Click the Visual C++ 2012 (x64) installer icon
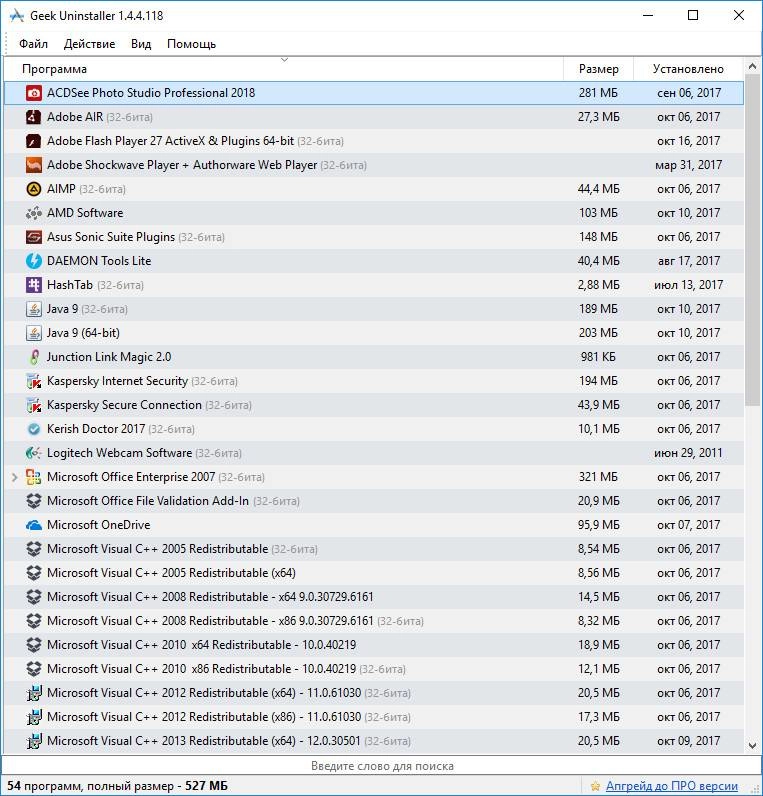This screenshot has width=763, height=796. (34, 693)
